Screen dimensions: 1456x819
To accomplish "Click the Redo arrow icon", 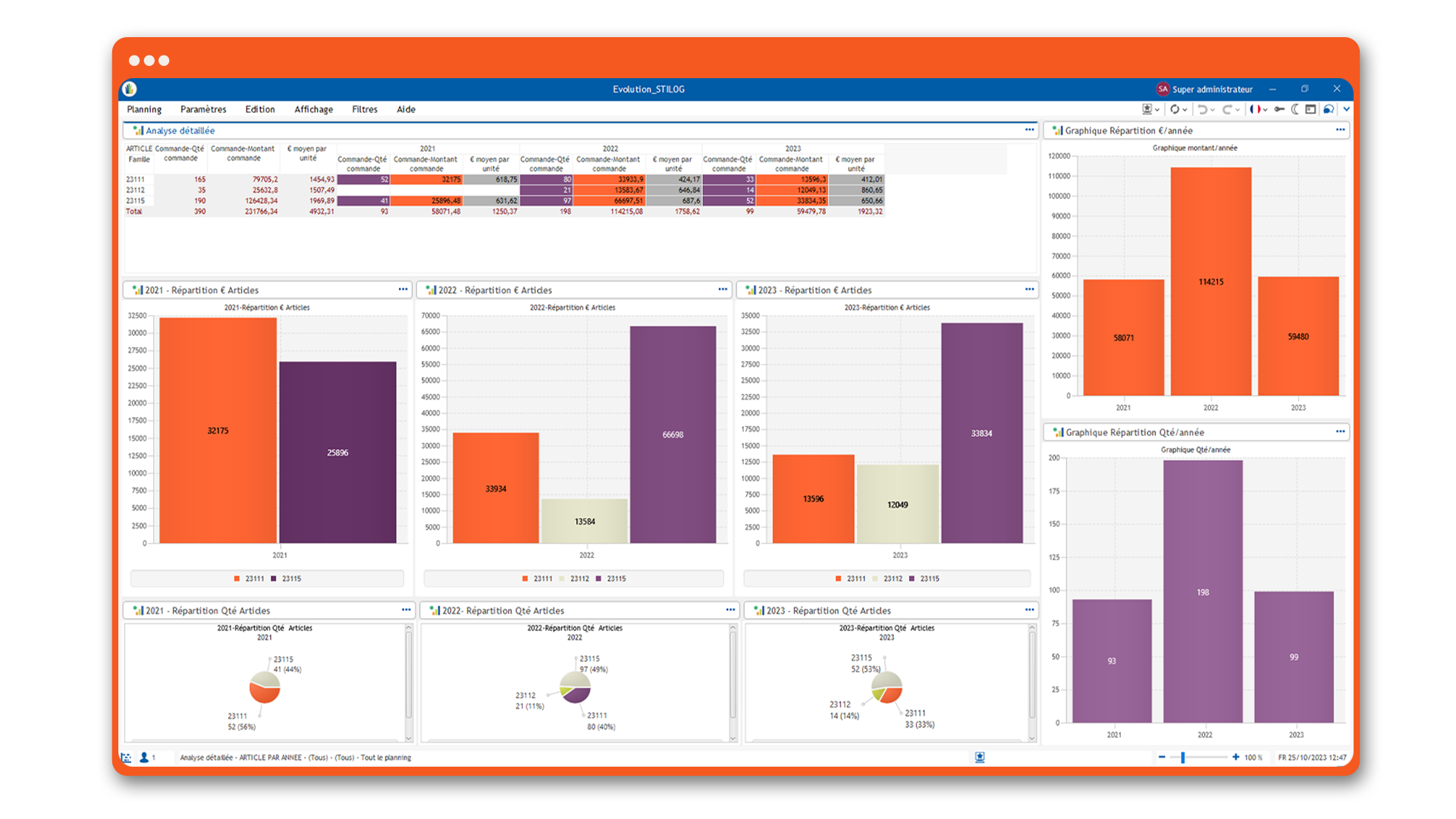I will pos(1229,109).
